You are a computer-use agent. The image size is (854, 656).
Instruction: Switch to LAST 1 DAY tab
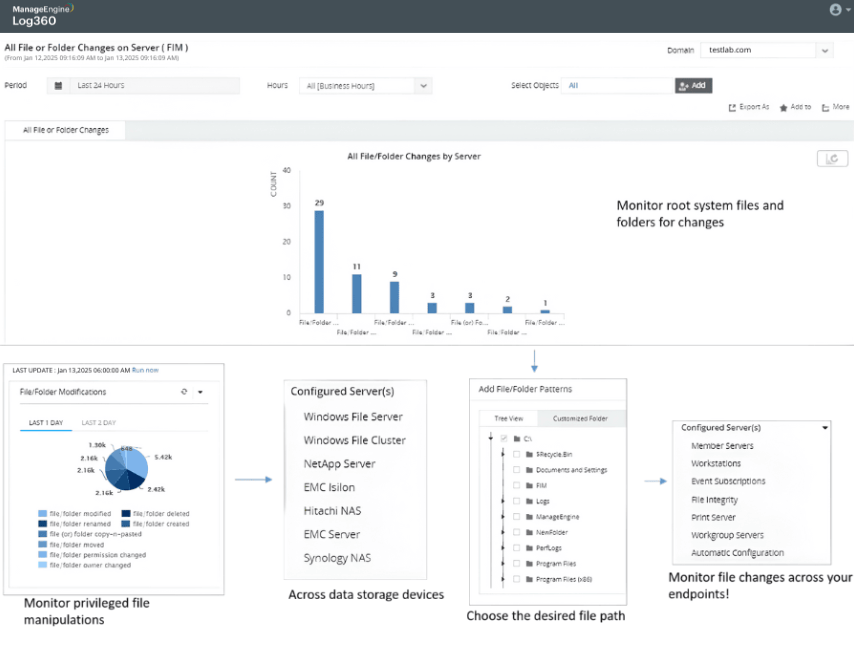point(46,423)
